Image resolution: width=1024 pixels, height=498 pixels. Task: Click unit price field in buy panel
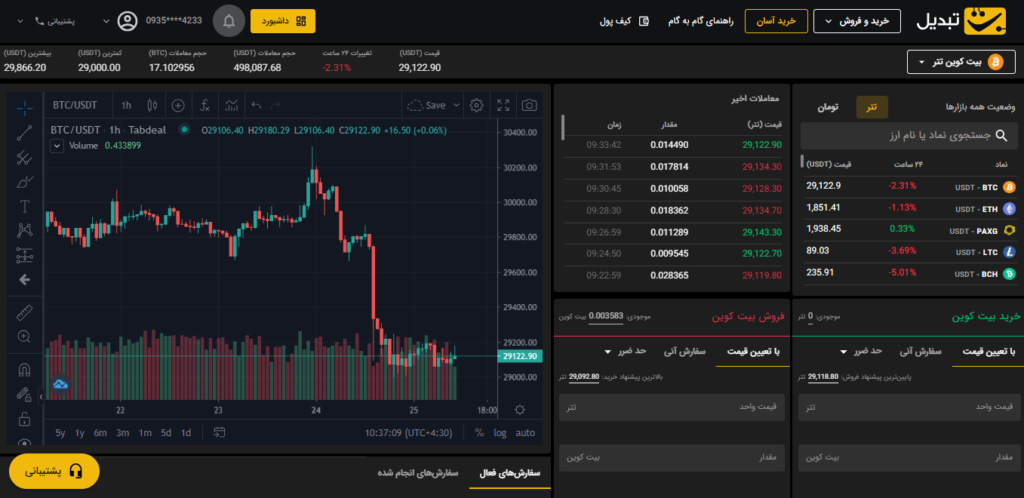pyautogui.click(x=908, y=407)
